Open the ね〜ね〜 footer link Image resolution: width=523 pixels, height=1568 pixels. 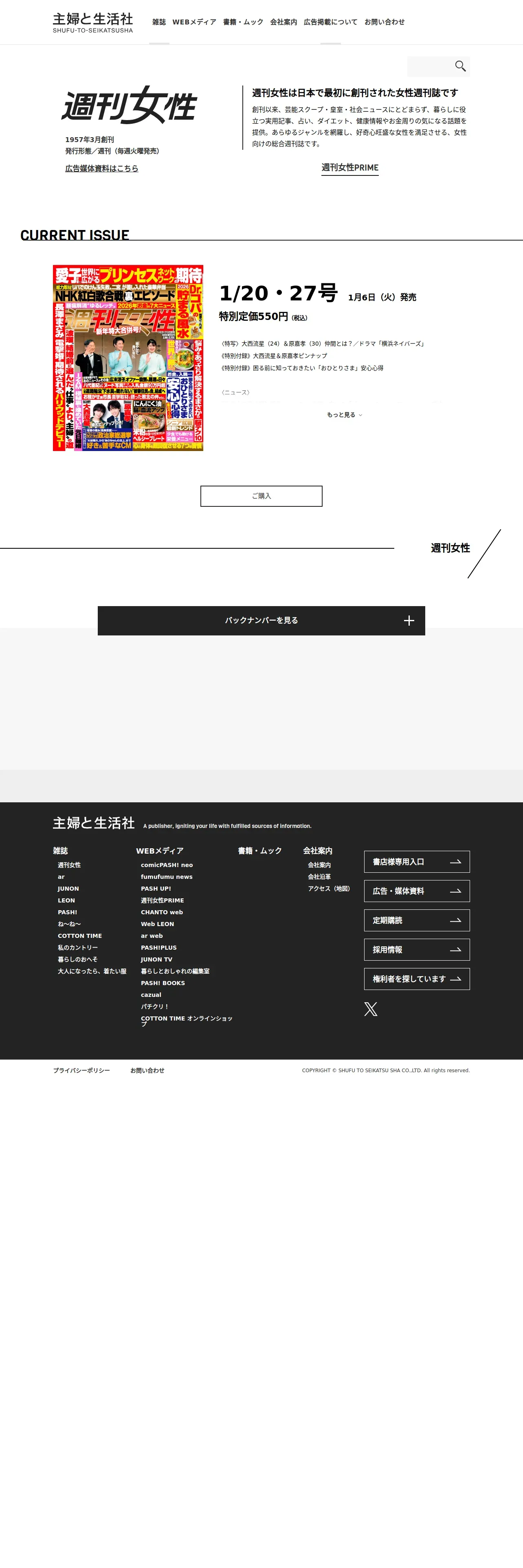coord(69,923)
